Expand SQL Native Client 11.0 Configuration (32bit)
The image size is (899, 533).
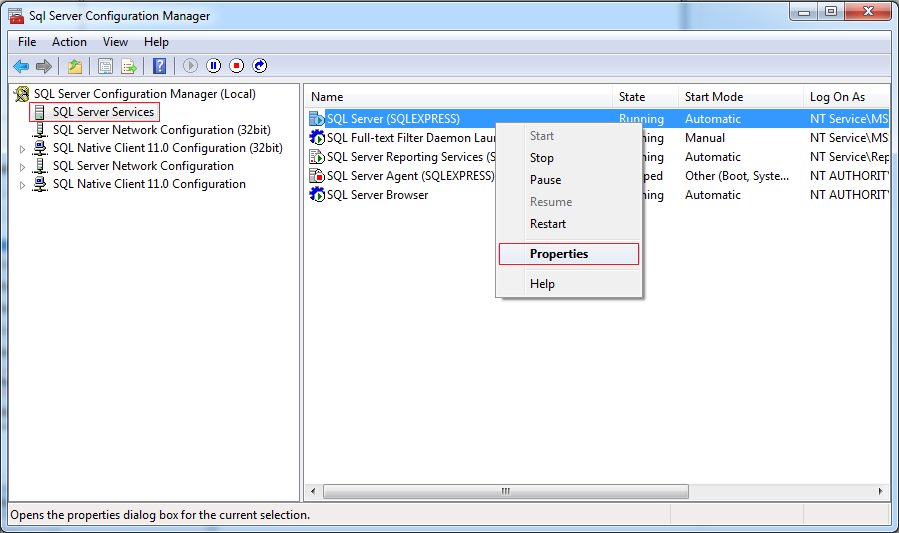click(22, 149)
